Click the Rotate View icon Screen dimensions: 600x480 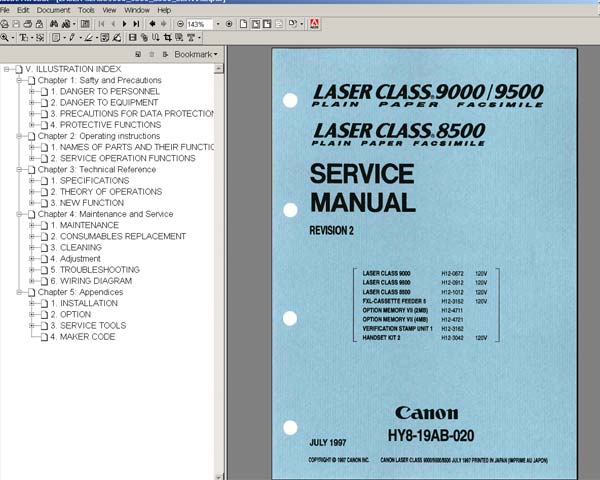point(292,23)
